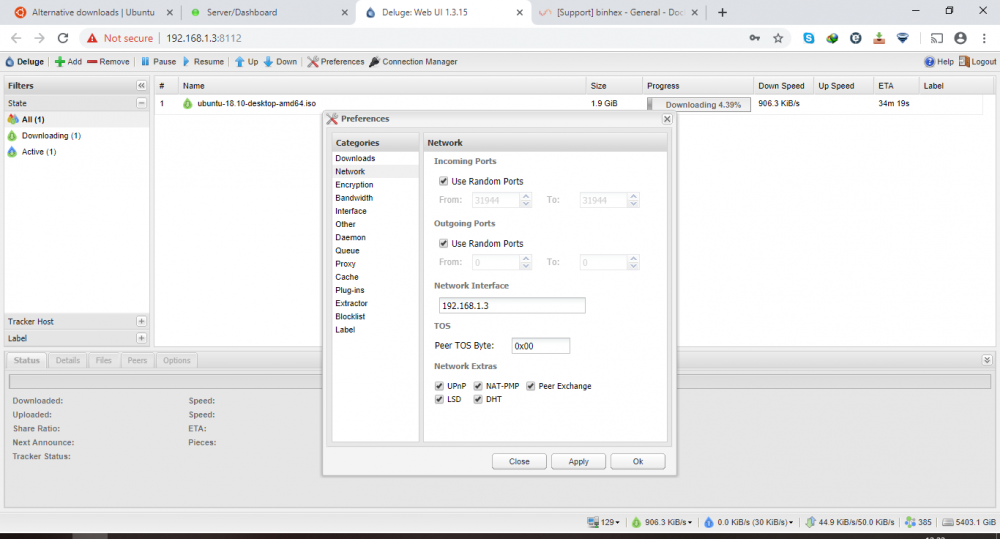Click the Outgoing Ports To field
The image size is (1000, 539).
click(603, 262)
